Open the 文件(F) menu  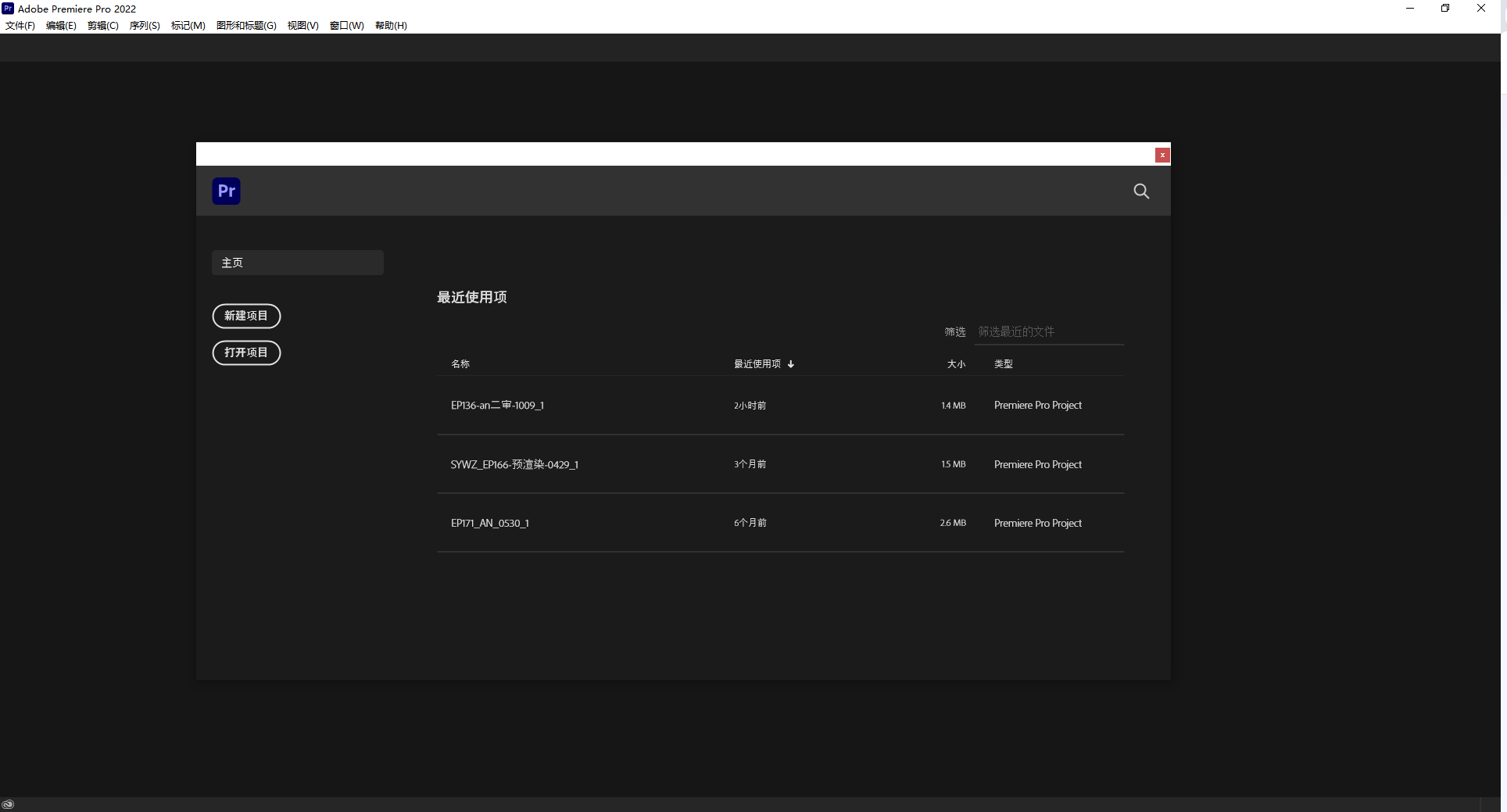20,26
